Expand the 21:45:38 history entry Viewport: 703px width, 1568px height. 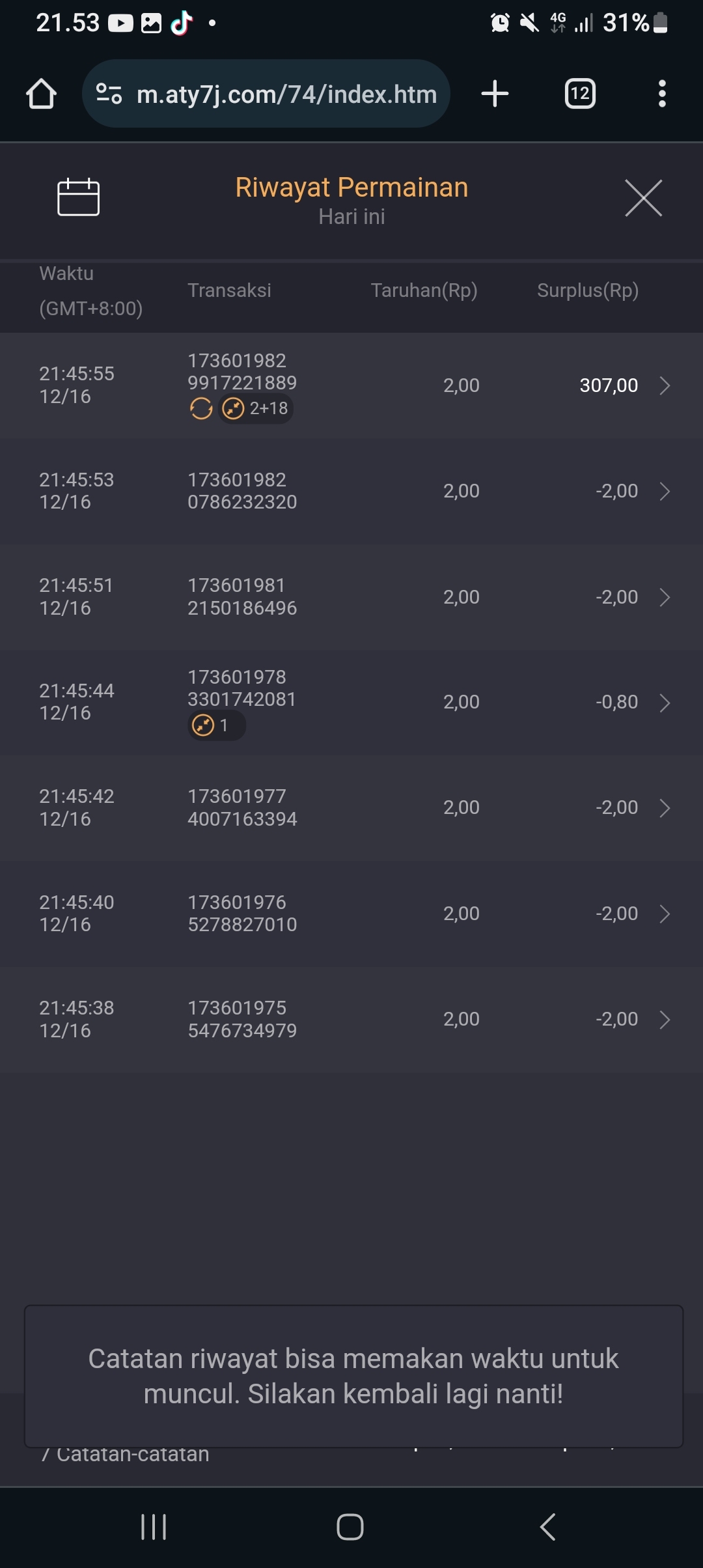(x=665, y=1019)
